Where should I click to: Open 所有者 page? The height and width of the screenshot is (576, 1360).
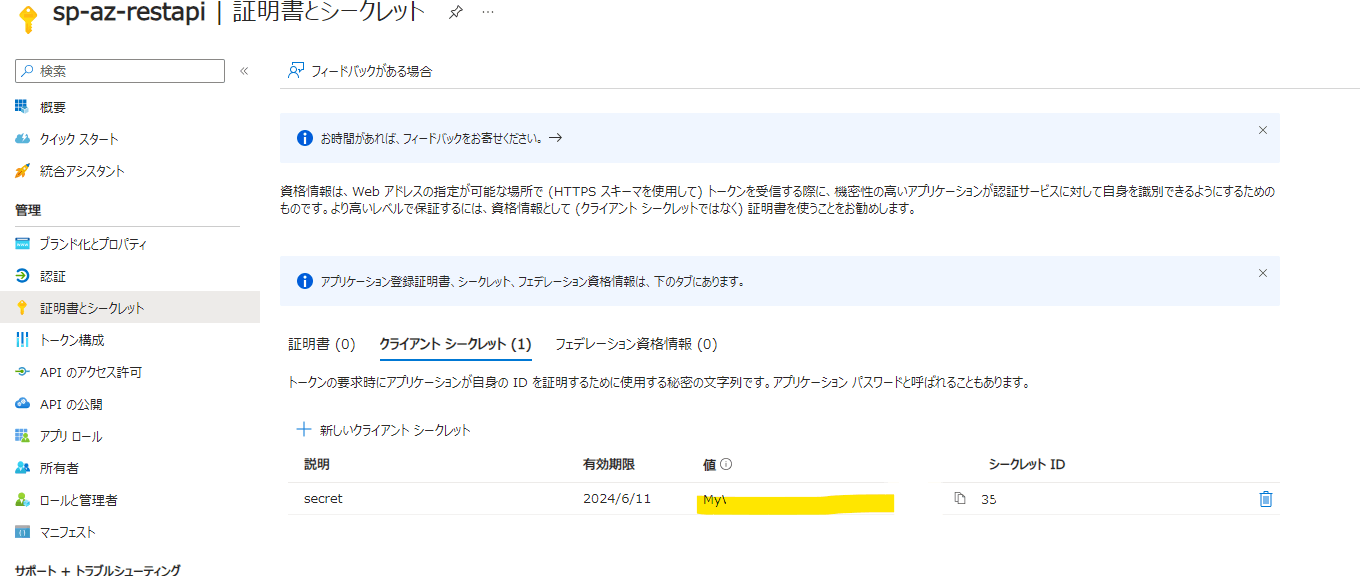[59, 468]
